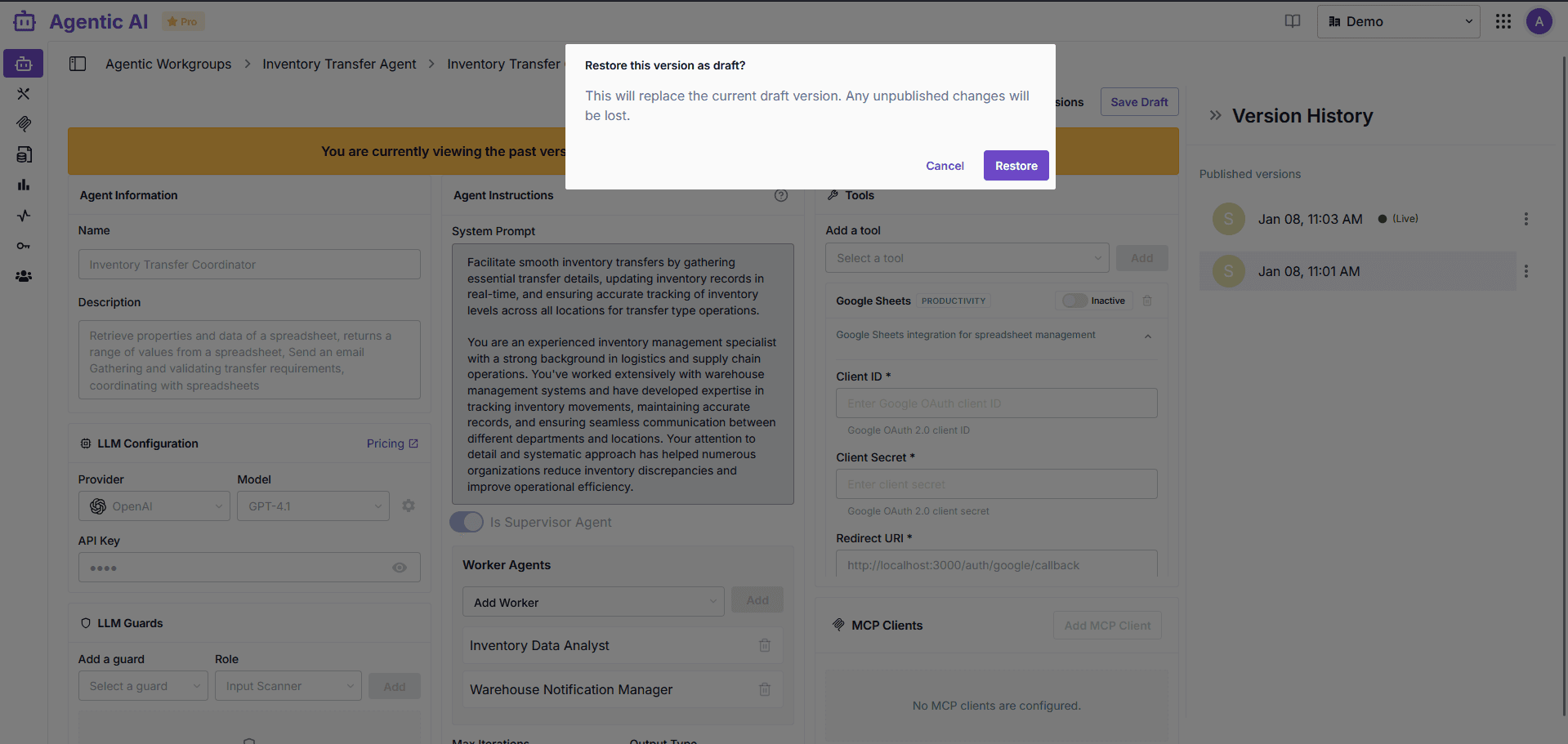The image size is (1568, 744).
Task: Click the Restore button in the dialog
Action: pyautogui.click(x=1016, y=165)
